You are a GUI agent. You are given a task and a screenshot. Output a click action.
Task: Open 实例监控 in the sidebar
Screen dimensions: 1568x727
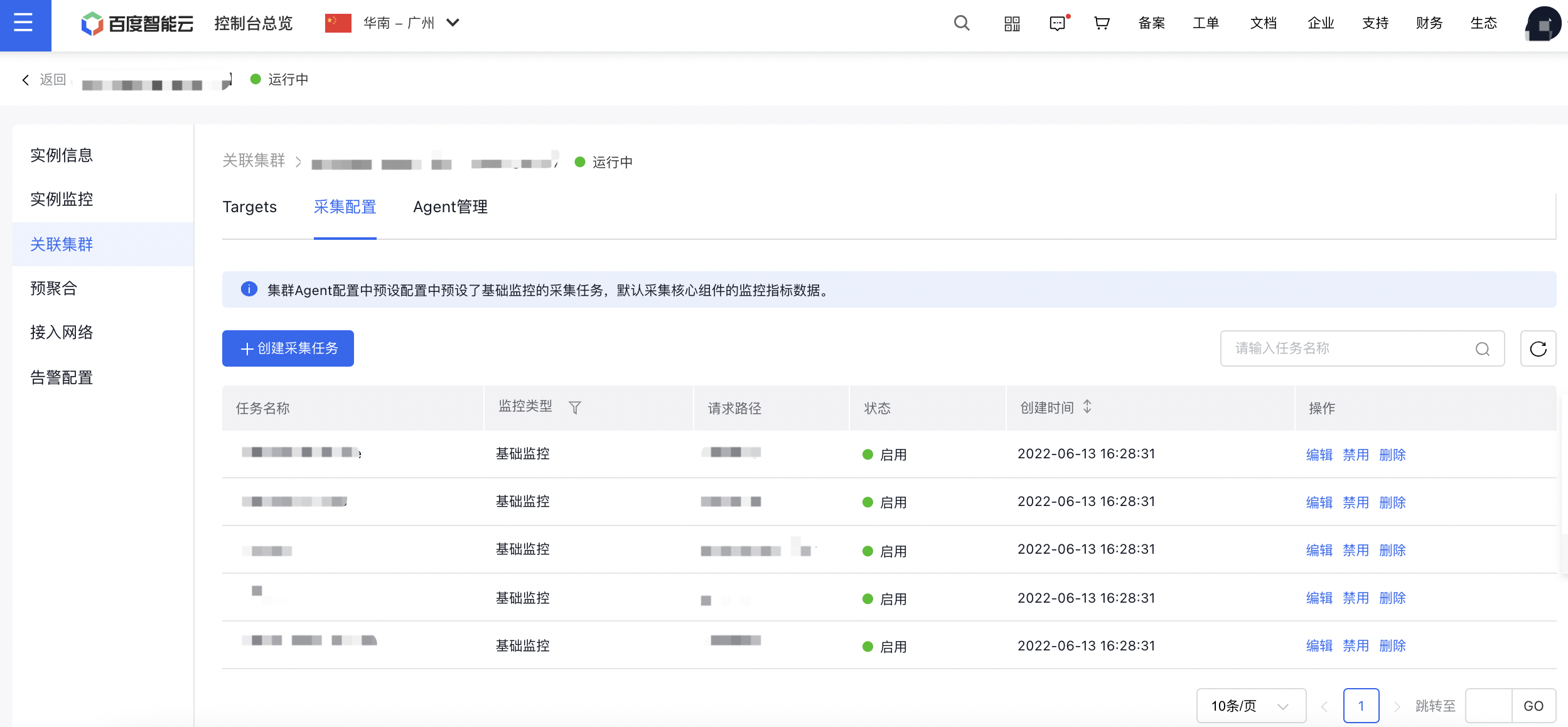(x=62, y=199)
